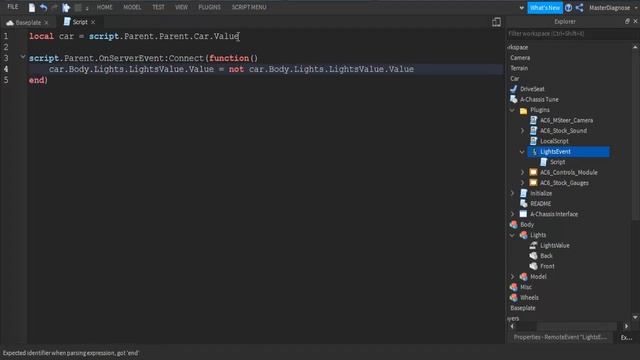Click the gray square quick-access icon
640x360 pixels.
pos(78,8)
